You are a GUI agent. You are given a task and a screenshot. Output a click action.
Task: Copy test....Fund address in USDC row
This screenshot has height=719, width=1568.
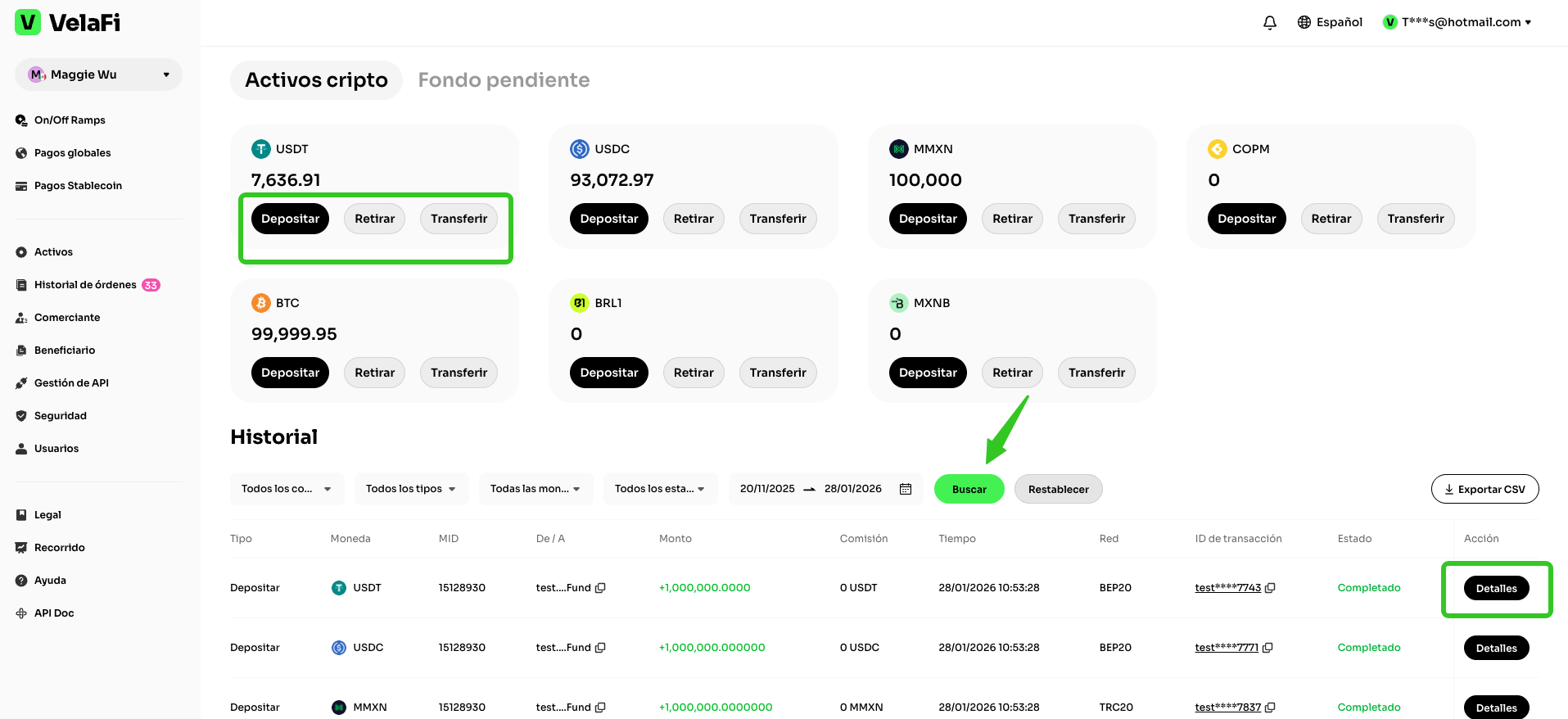pyautogui.click(x=600, y=648)
